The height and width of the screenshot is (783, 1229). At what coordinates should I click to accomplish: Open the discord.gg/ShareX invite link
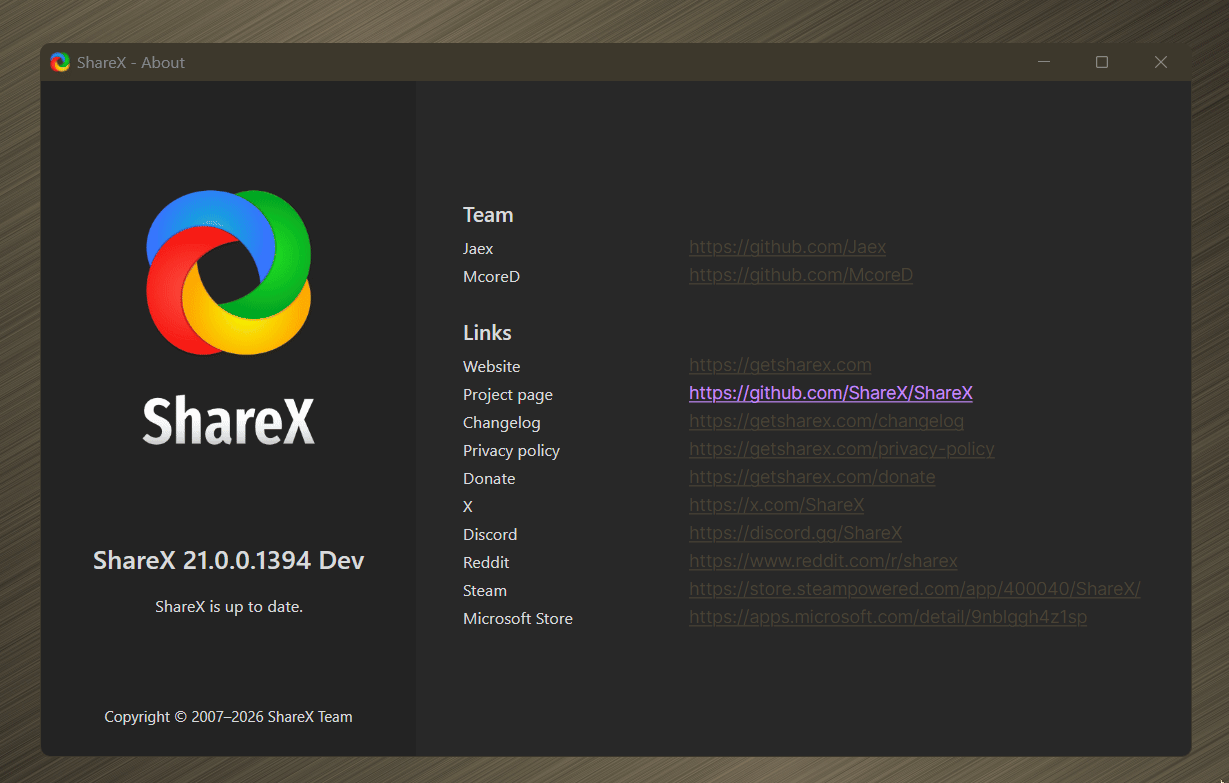click(796, 533)
